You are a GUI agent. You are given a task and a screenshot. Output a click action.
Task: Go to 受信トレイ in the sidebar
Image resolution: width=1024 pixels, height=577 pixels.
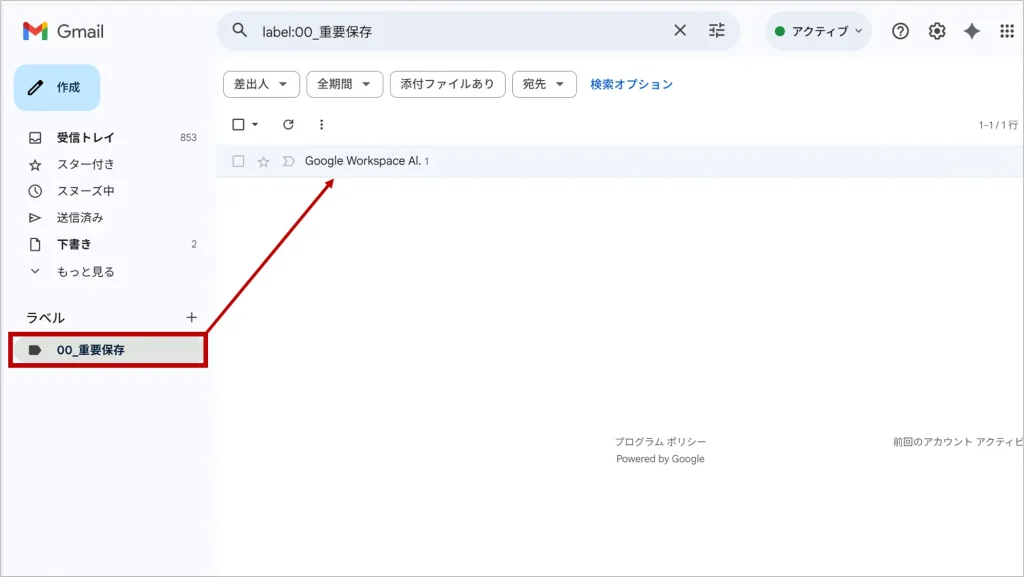85,138
